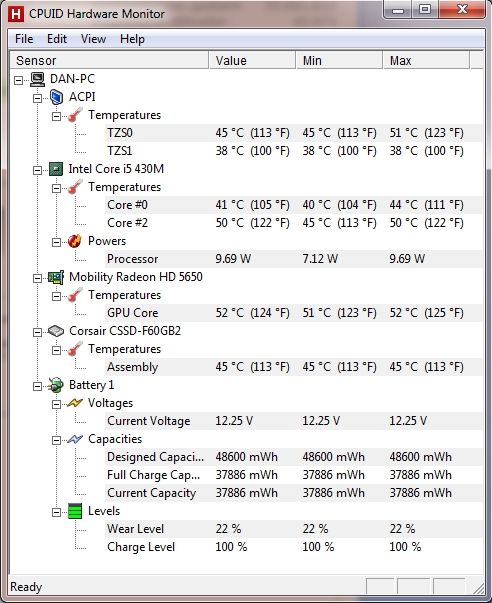Click the Voltages lightning icon

(x=75, y=403)
